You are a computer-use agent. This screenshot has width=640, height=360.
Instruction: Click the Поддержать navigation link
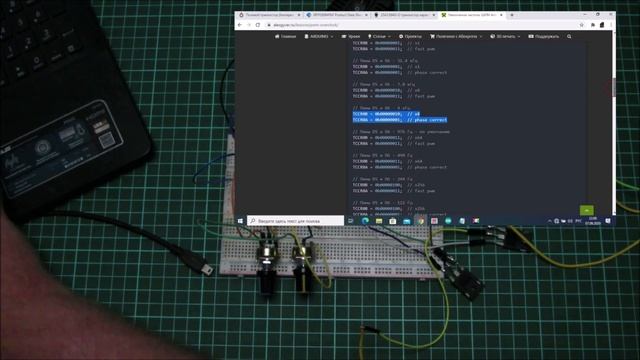544,36
